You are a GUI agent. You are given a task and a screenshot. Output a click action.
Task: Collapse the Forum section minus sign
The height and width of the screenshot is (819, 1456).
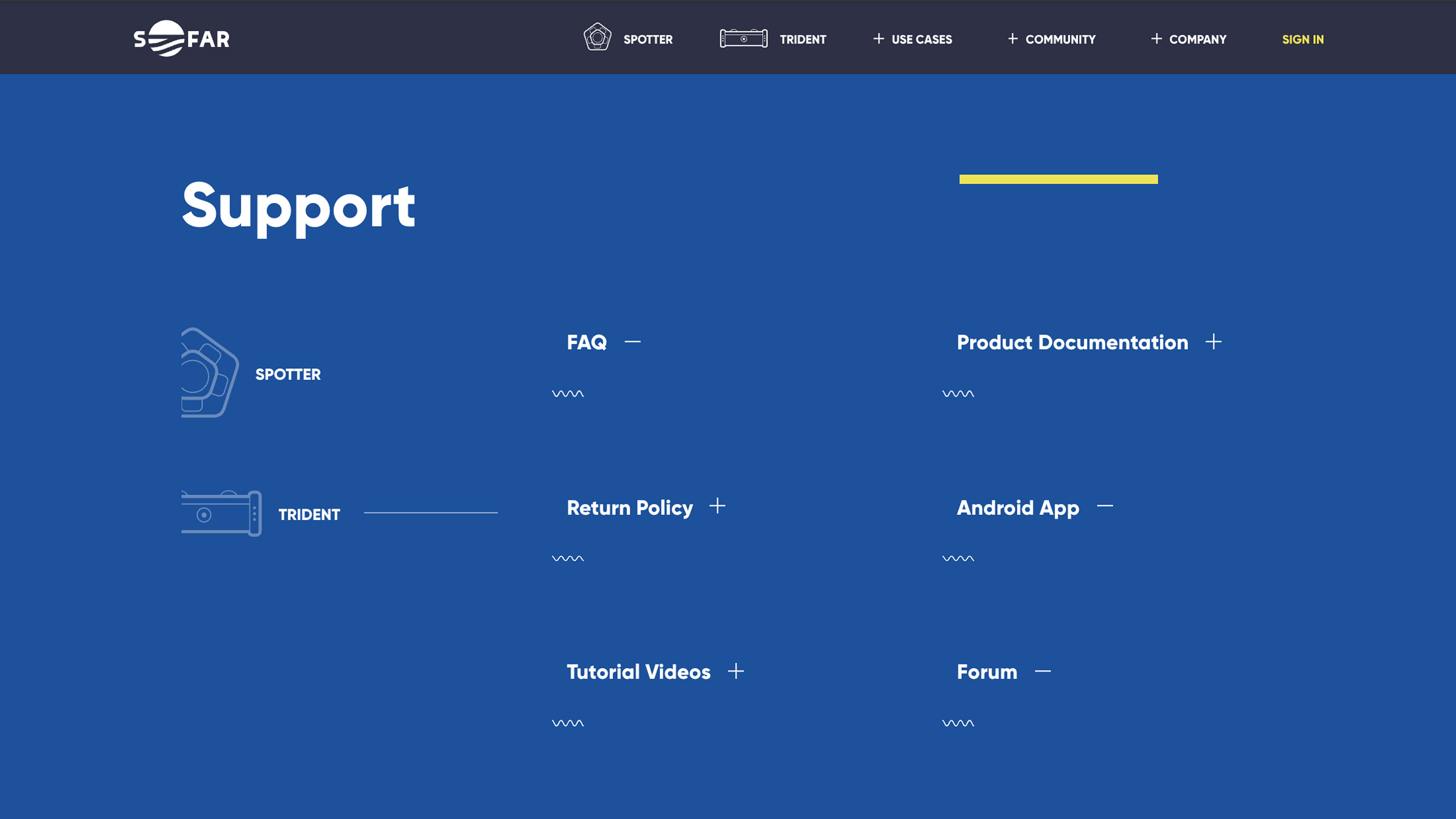pyautogui.click(x=1042, y=672)
